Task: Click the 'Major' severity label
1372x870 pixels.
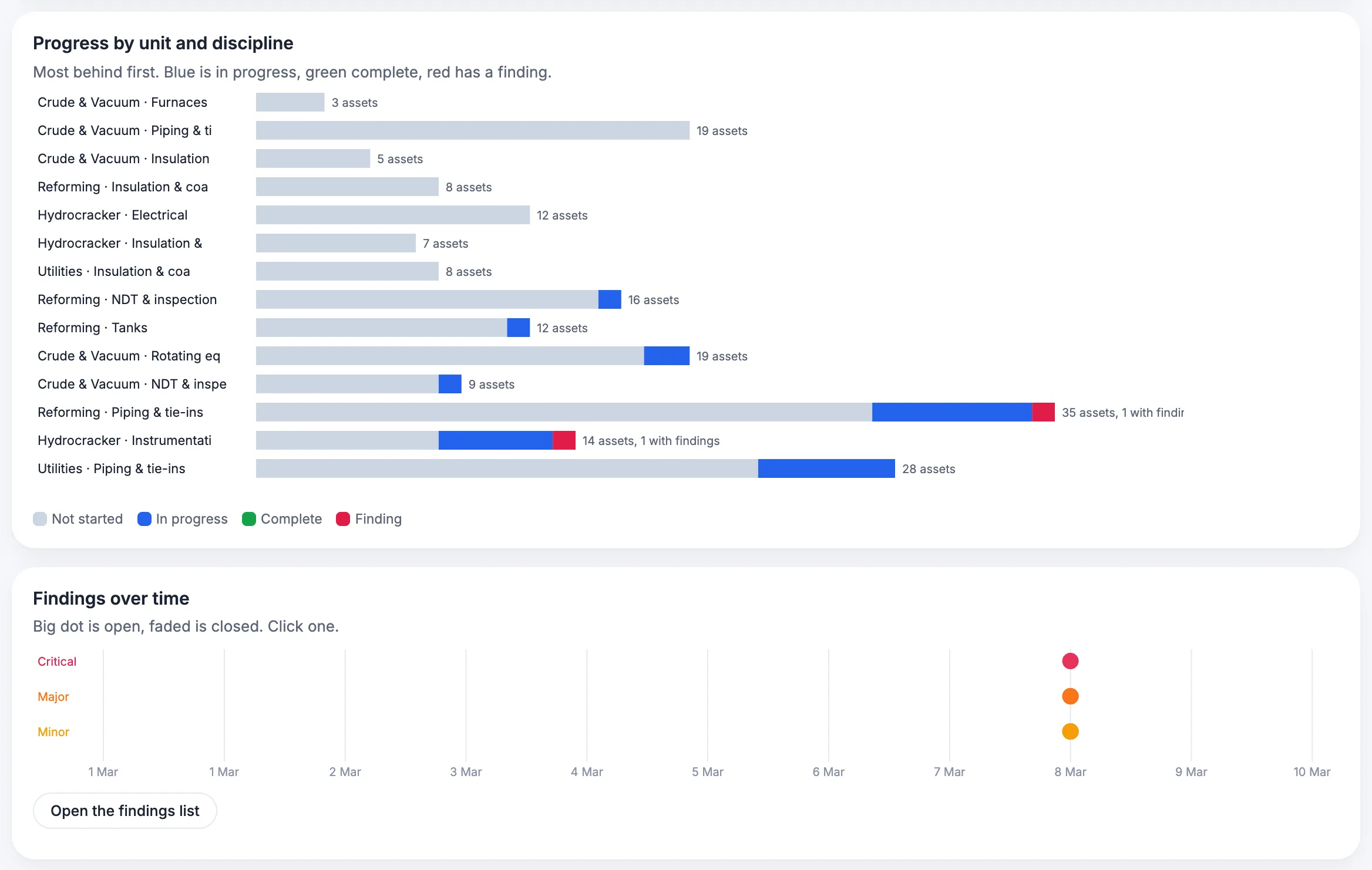Action: click(53, 696)
